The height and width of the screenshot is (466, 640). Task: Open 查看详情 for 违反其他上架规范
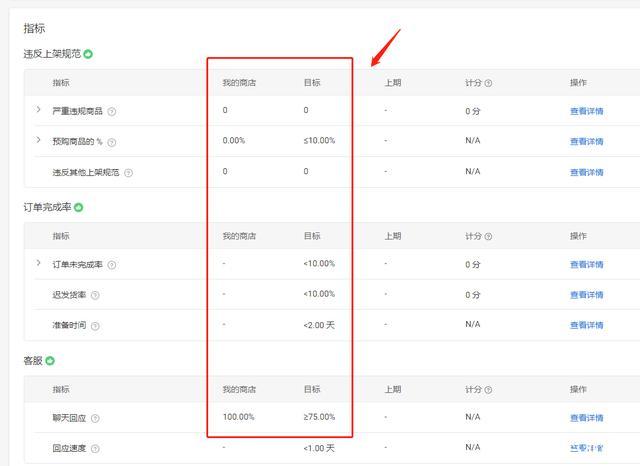tap(587, 172)
